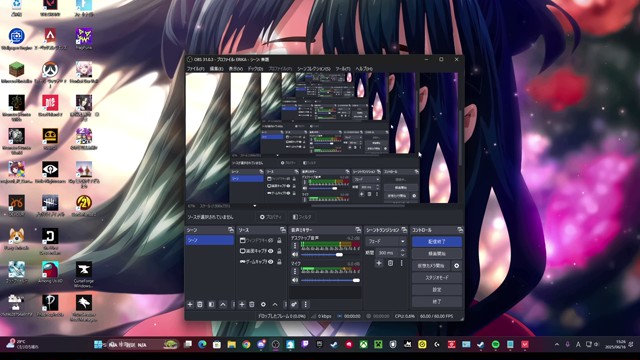Increase transition duration with up arrow
This screenshot has height=360, width=640.
click(402, 251)
